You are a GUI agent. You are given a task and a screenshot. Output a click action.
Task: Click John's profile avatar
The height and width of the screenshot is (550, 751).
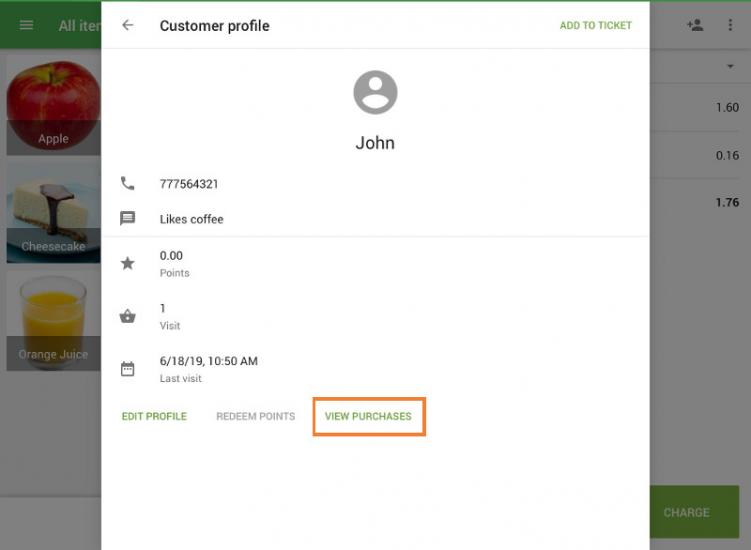(375, 92)
